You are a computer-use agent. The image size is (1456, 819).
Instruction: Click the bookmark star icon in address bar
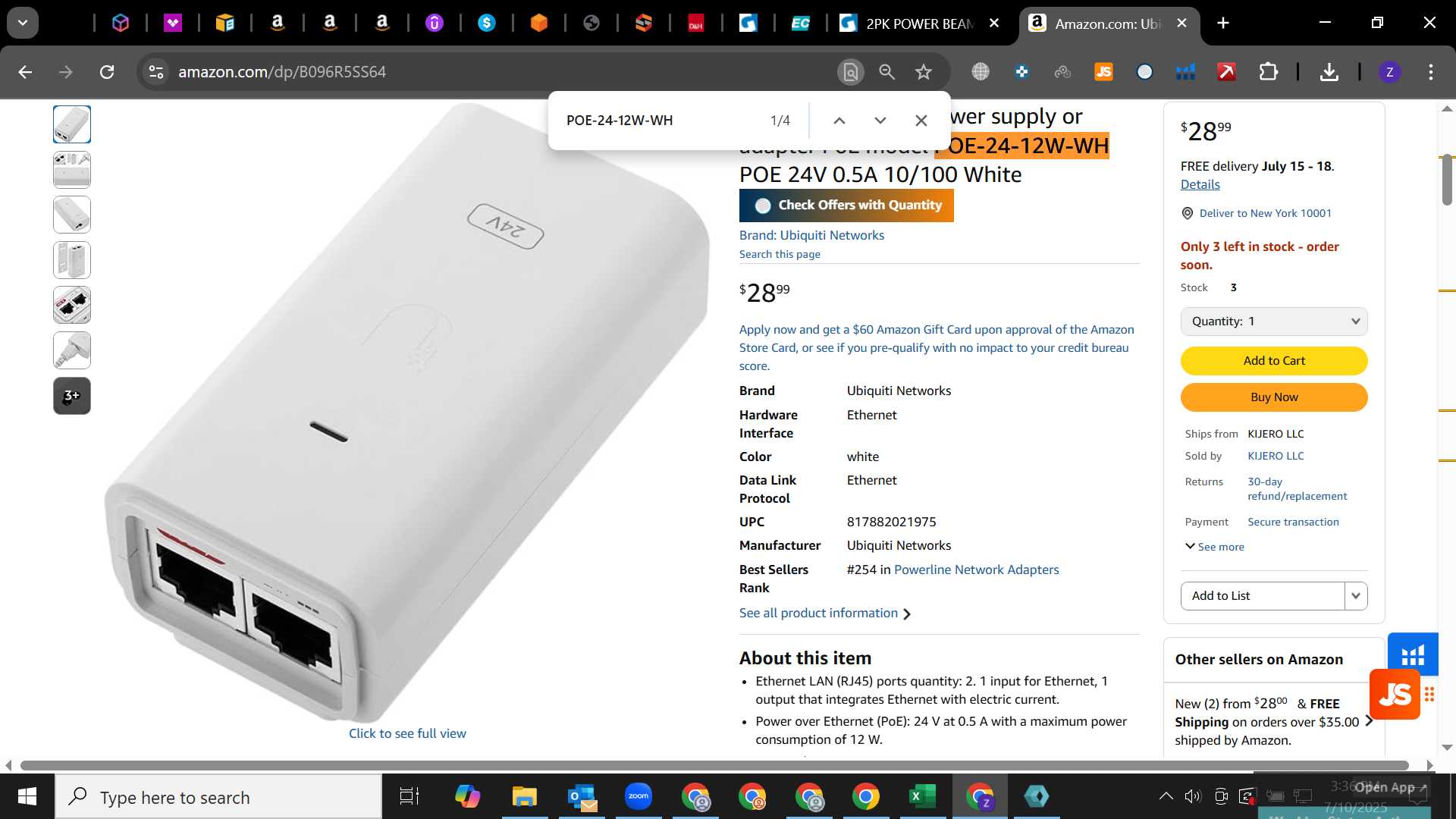tap(923, 72)
